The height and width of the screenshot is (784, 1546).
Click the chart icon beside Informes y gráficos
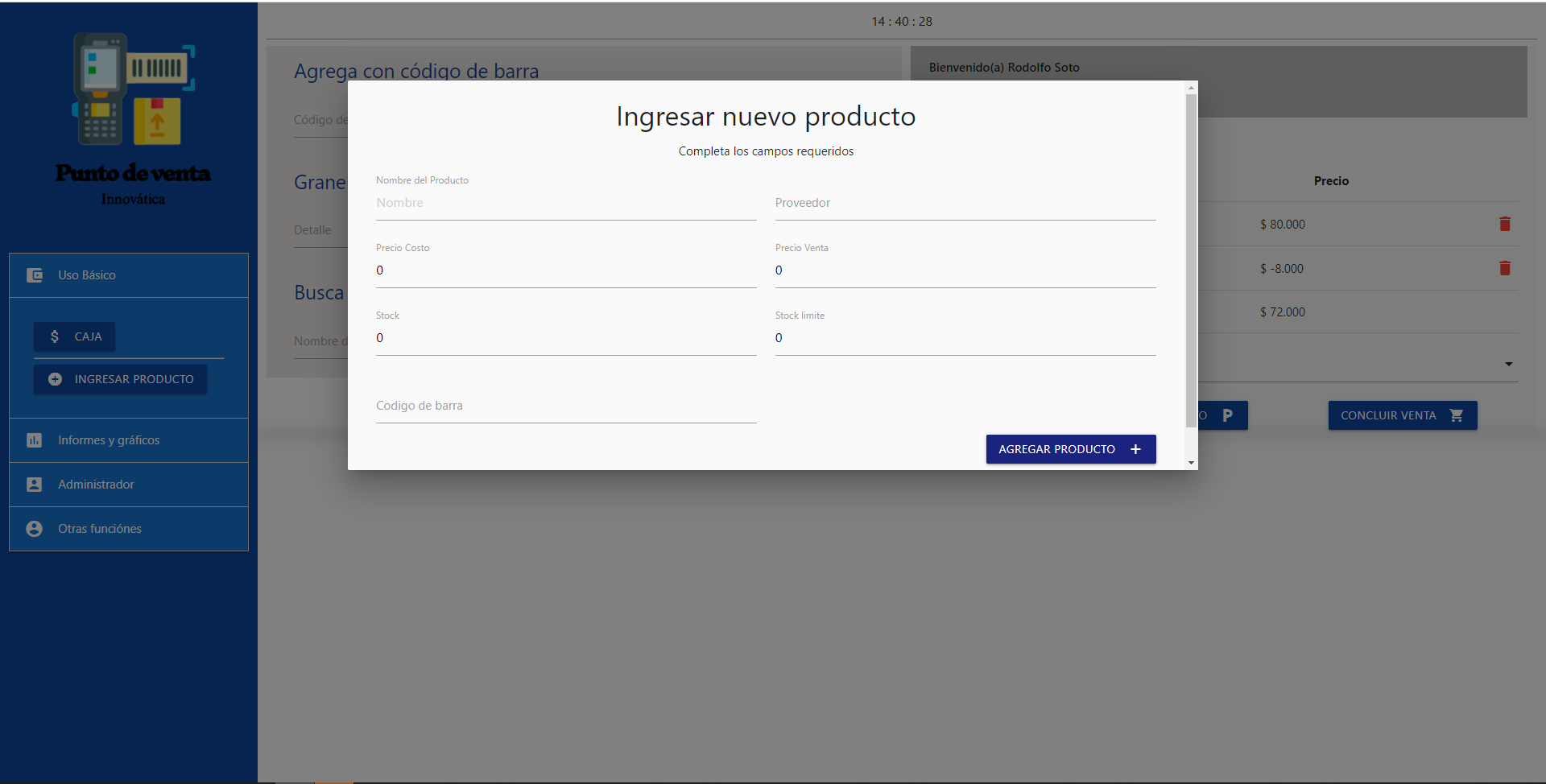click(x=35, y=440)
